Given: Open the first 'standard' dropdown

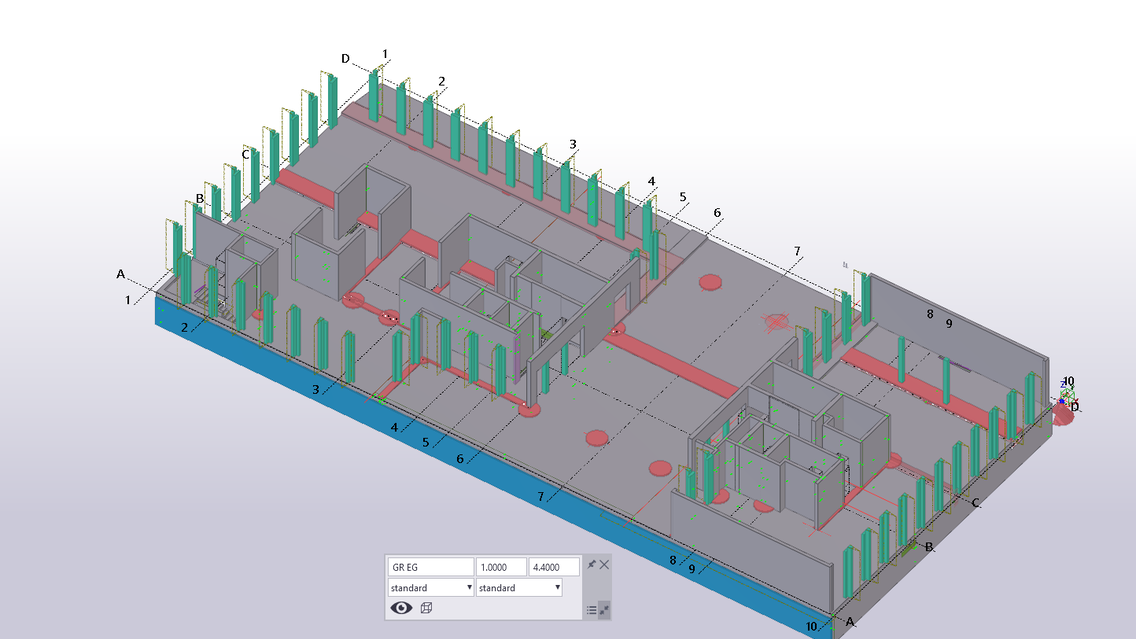Looking at the screenshot, I should coord(431,588).
